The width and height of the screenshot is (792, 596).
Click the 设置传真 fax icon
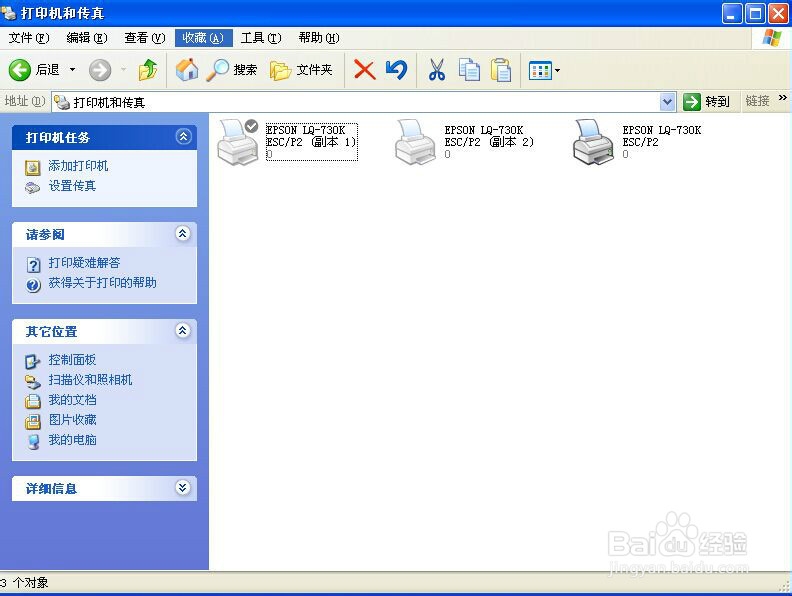click(x=32, y=187)
